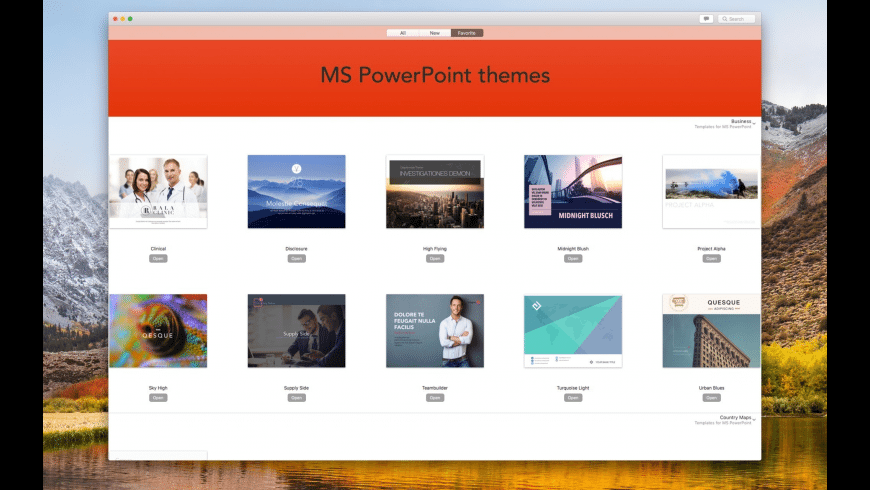This screenshot has height=490, width=870.
Task: Click the "Midnight Blush" theme name label
Action: pos(573,249)
